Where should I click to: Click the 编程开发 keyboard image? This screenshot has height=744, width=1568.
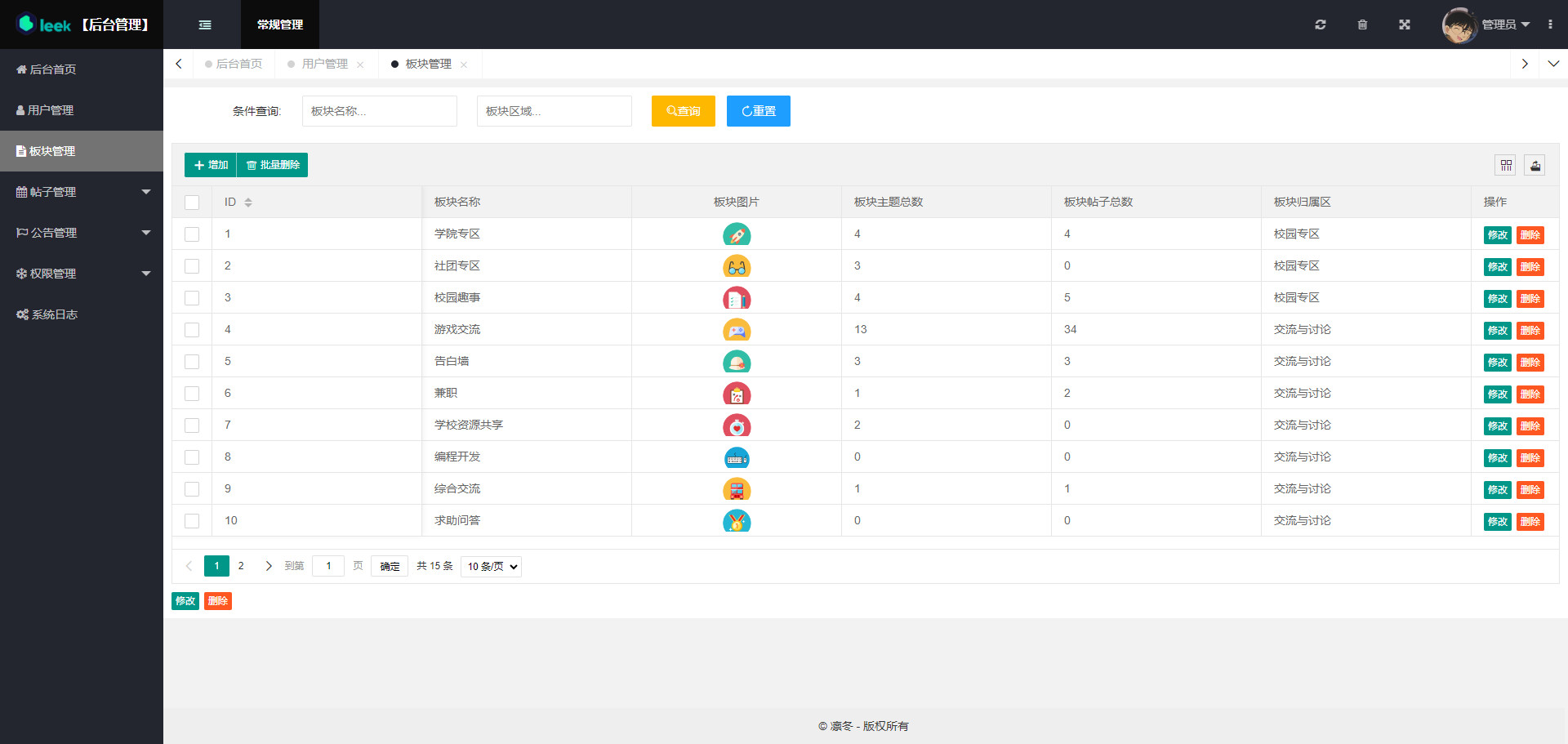coord(737,457)
